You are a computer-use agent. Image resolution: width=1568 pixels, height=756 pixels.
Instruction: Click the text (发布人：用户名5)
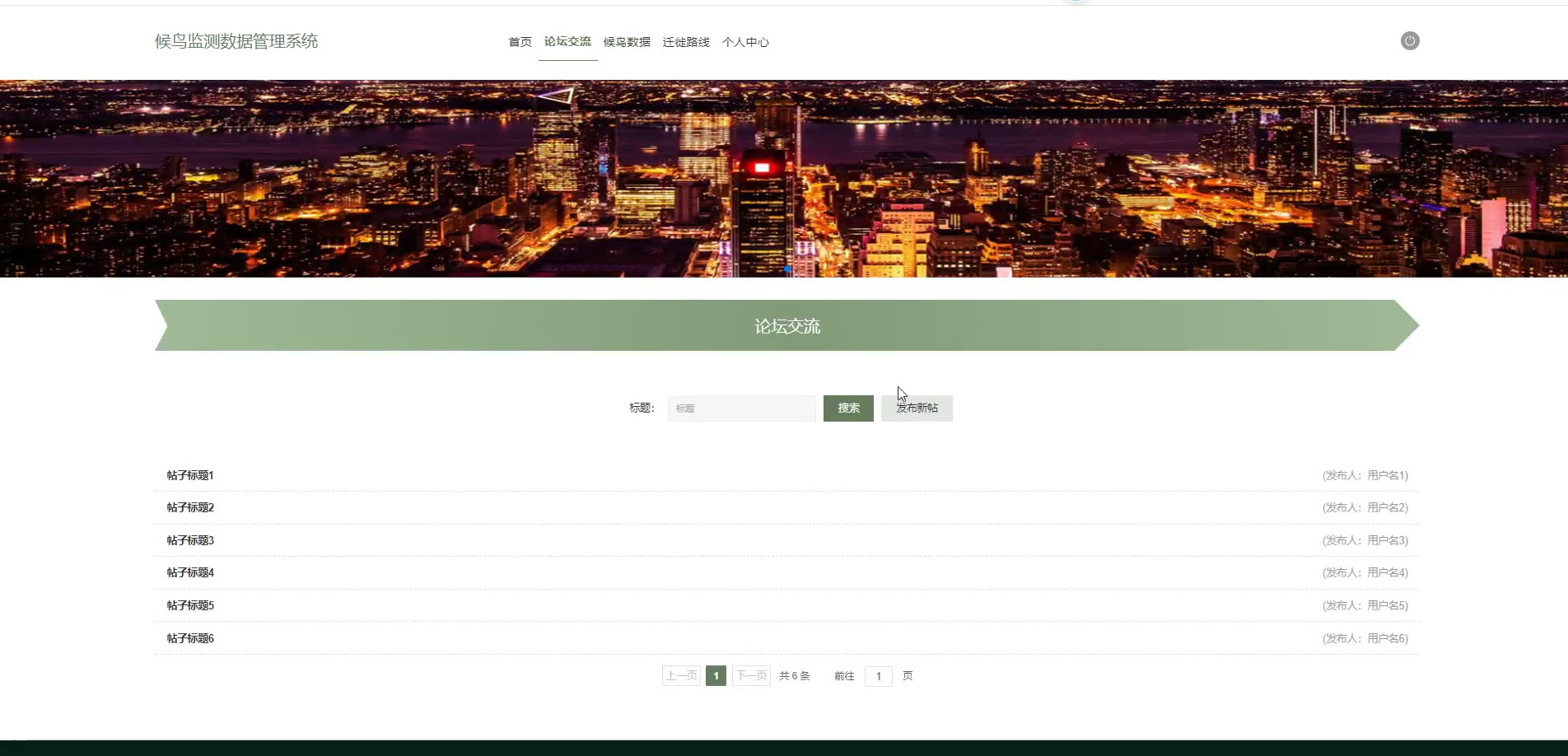1365,605
